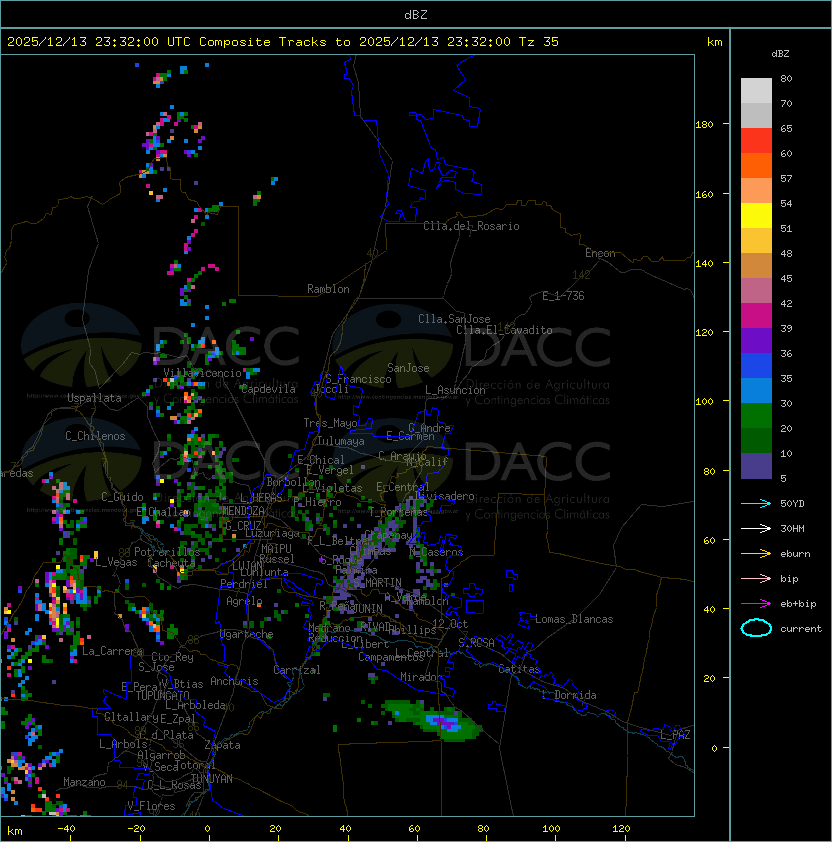Click the white 30HM arrow in legend
The height and width of the screenshot is (842, 832).
coord(756,529)
